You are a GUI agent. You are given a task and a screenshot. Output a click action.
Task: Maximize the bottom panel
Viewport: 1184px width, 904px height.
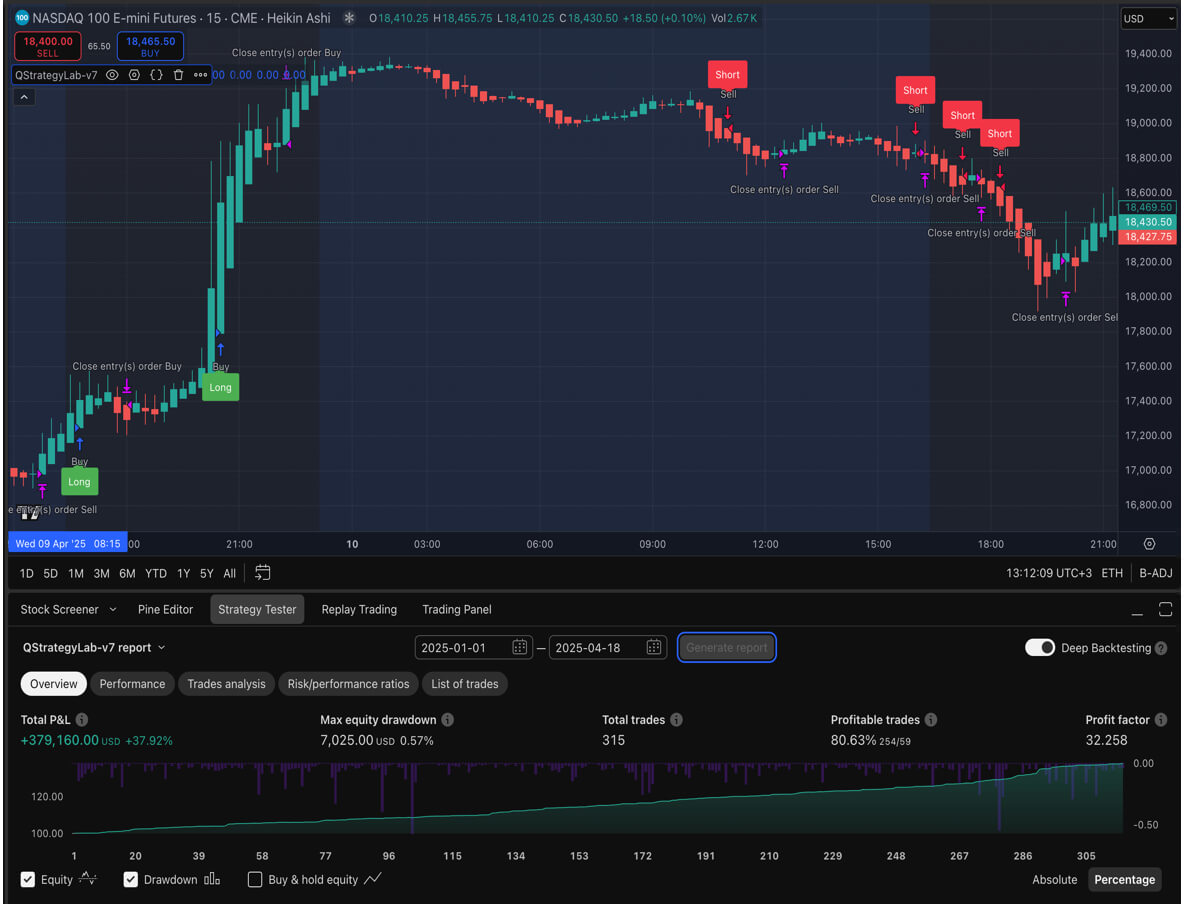point(1165,609)
